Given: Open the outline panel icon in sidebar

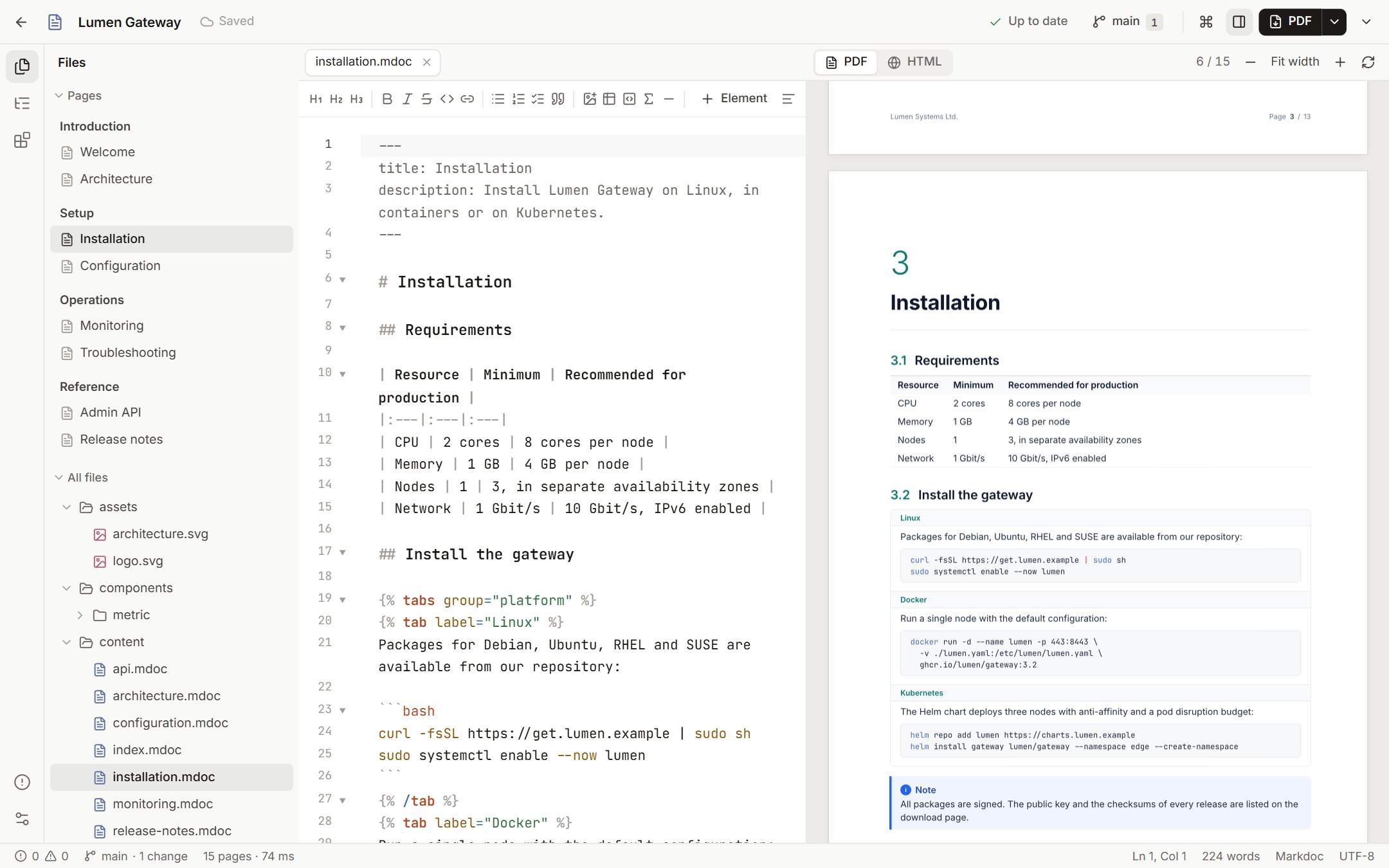Looking at the screenshot, I should click(x=22, y=104).
